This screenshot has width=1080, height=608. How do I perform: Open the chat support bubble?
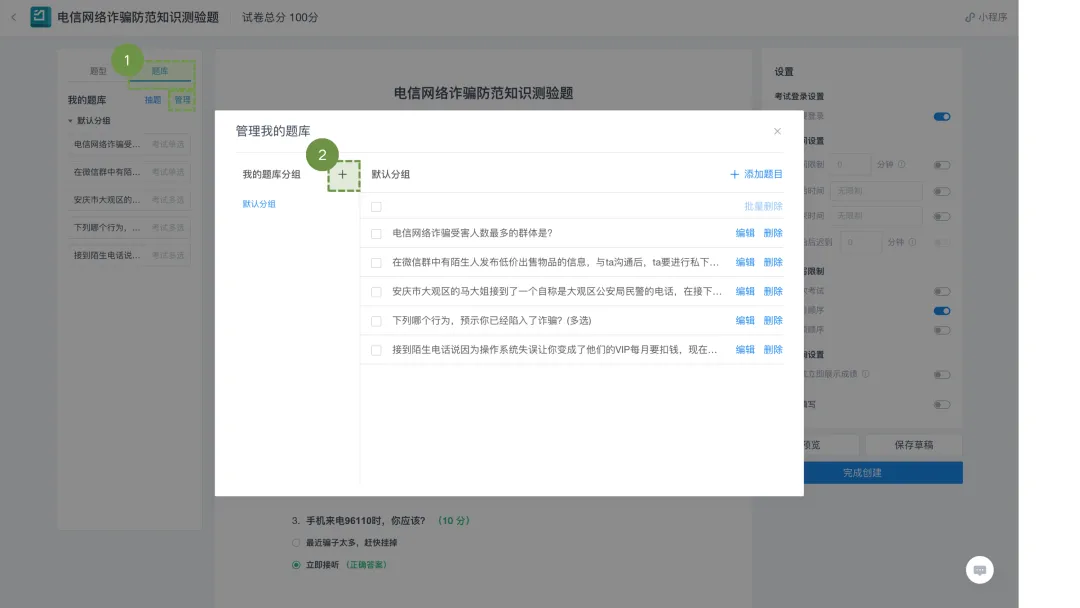[979, 570]
